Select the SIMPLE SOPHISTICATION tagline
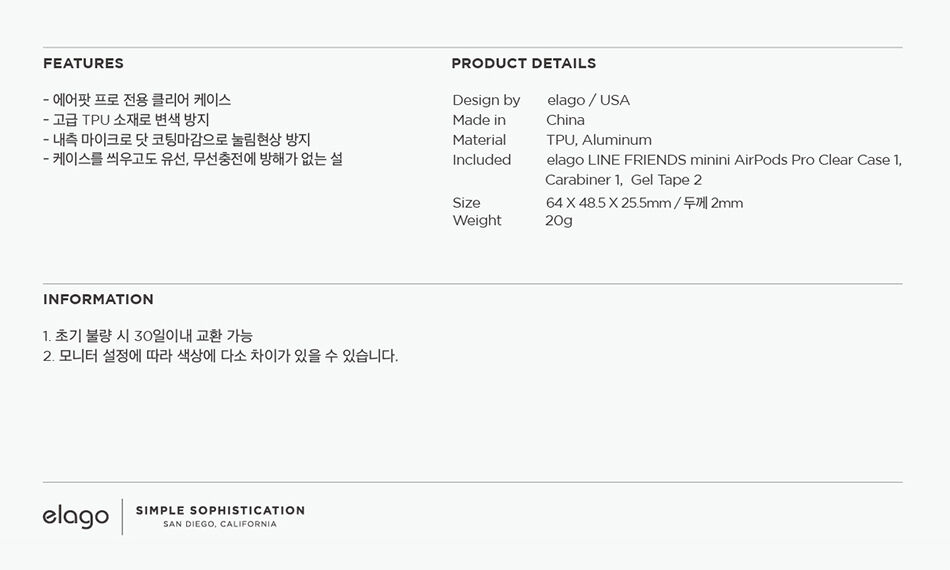The image size is (950, 570). point(221,511)
